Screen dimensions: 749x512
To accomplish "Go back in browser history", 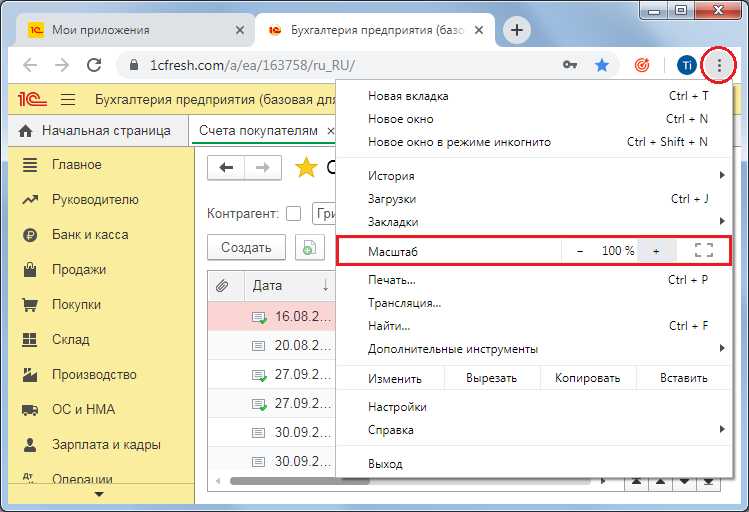I will pyautogui.click(x=30, y=65).
